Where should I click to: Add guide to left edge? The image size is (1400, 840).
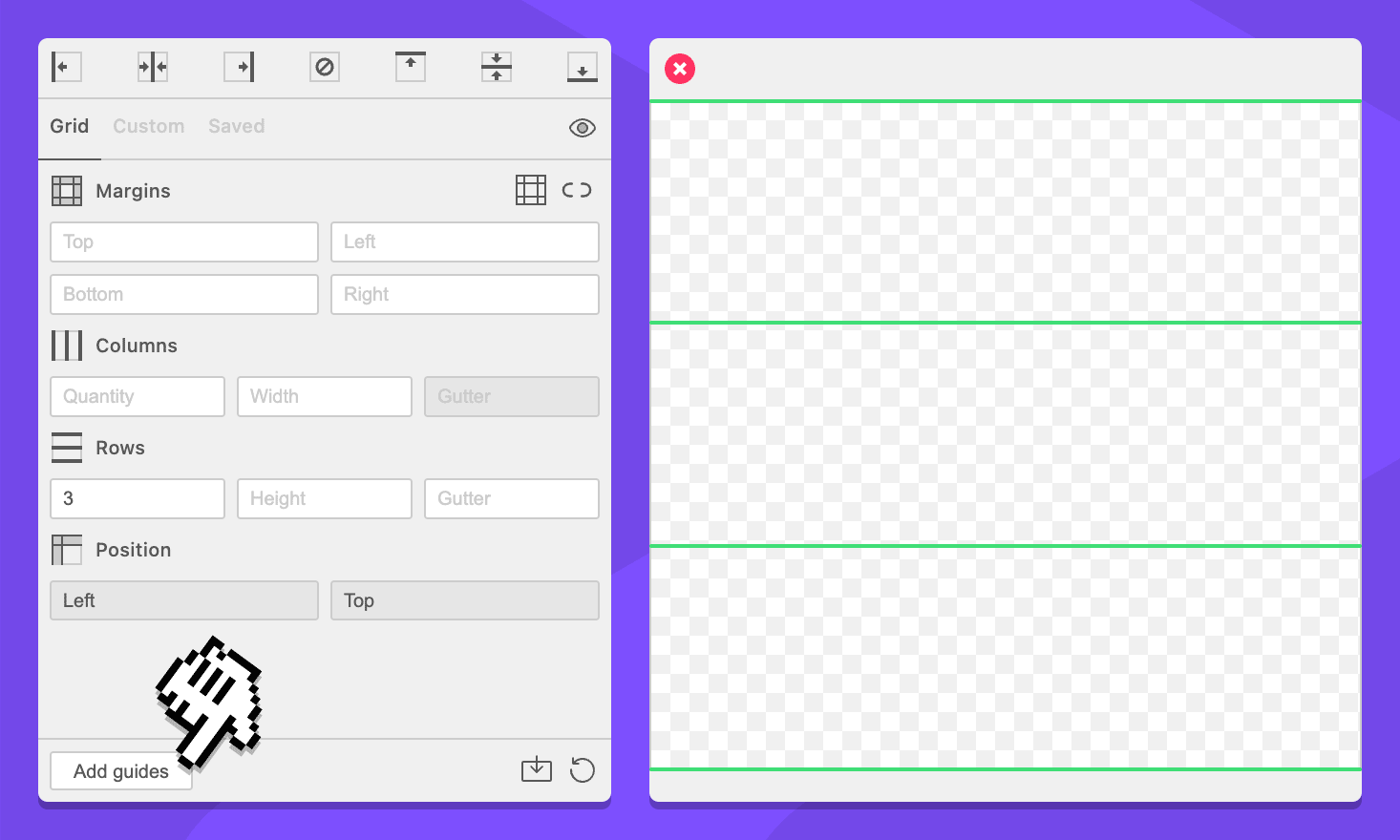coord(66,67)
